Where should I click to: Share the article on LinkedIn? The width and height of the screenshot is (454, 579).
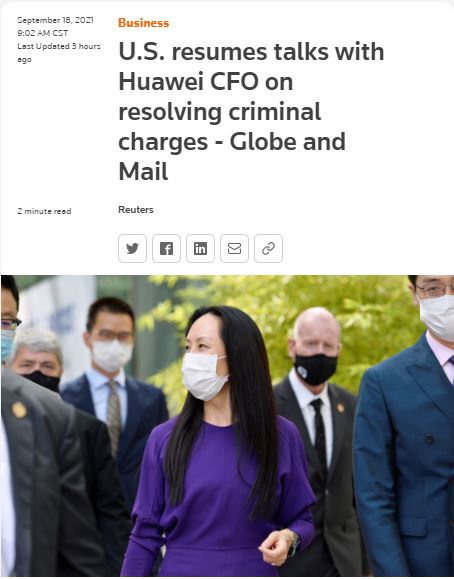pyautogui.click(x=200, y=248)
